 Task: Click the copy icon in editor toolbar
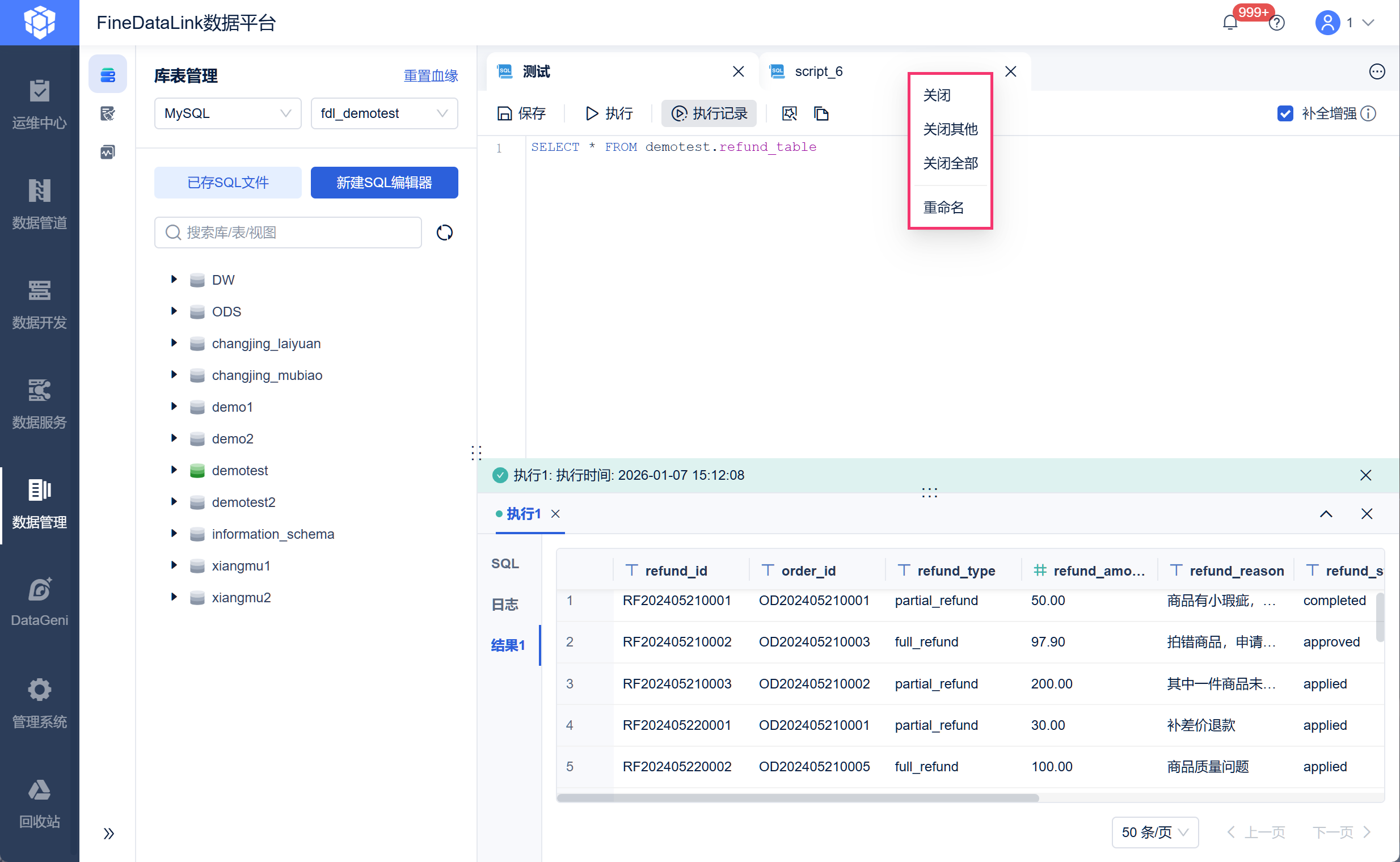click(821, 113)
